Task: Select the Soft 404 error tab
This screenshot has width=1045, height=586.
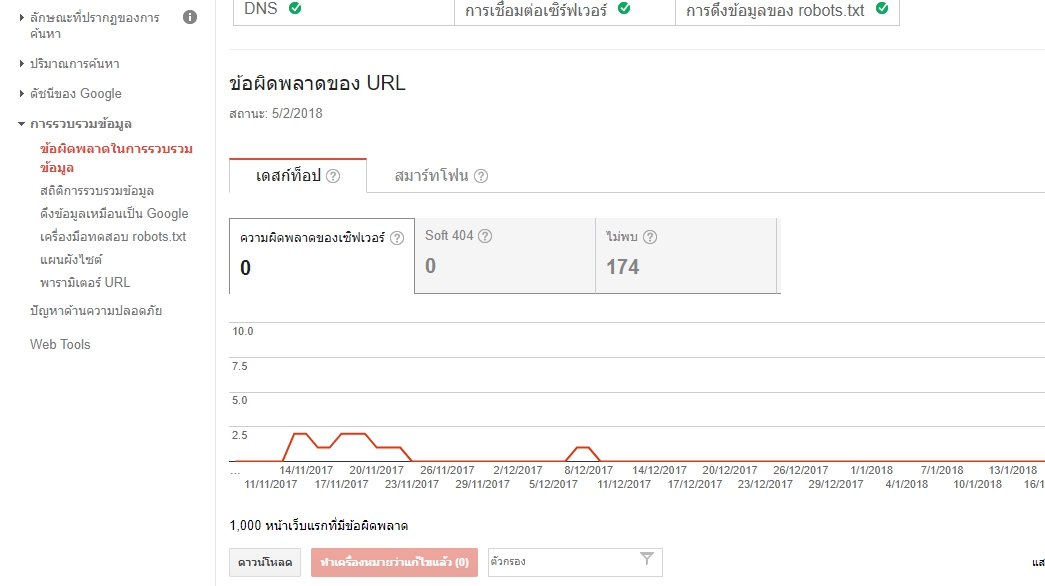Action: coord(504,255)
